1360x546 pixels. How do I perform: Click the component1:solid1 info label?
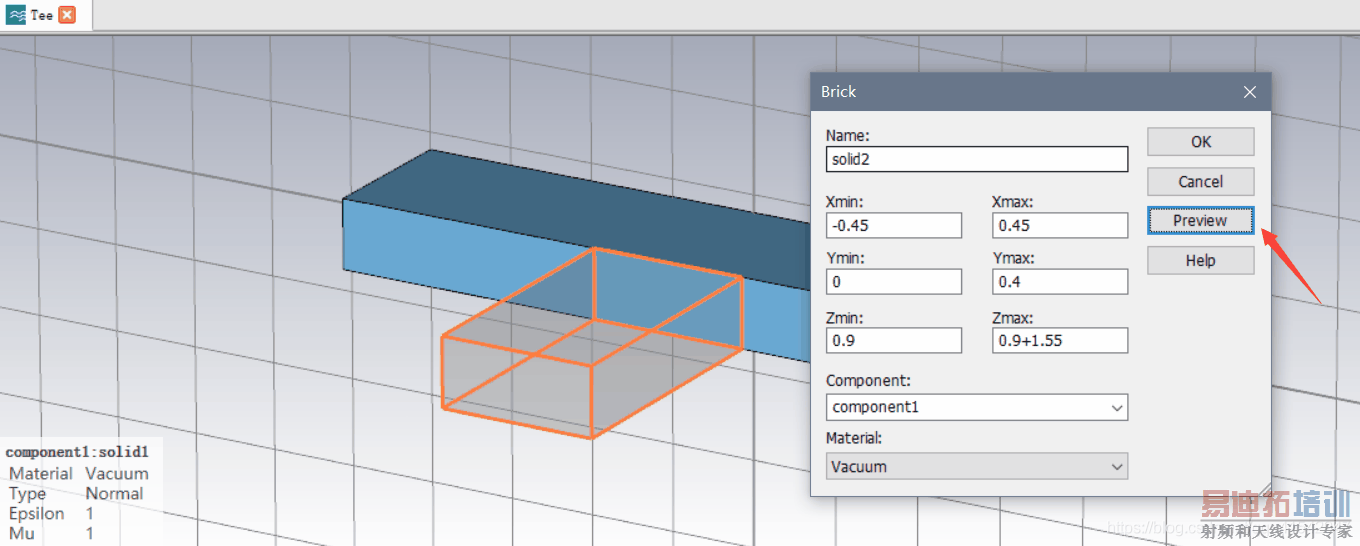click(x=77, y=452)
